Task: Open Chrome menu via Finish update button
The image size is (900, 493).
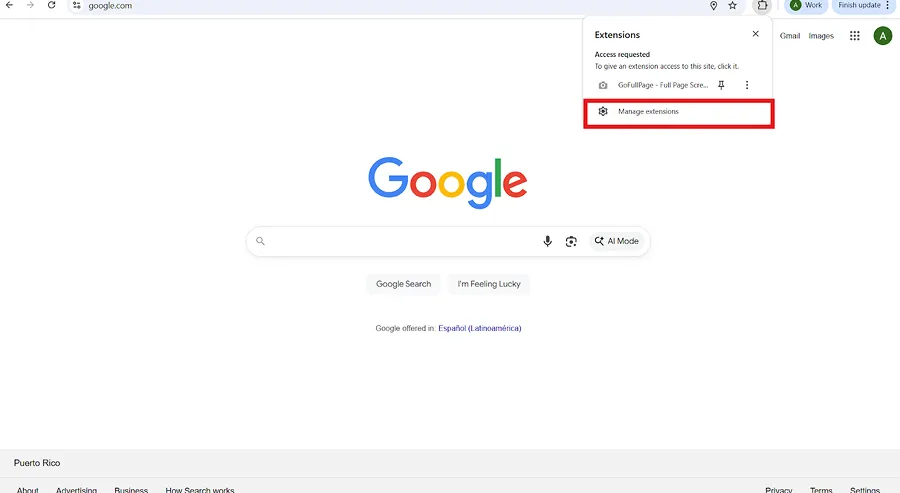Action: click(x=864, y=5)
